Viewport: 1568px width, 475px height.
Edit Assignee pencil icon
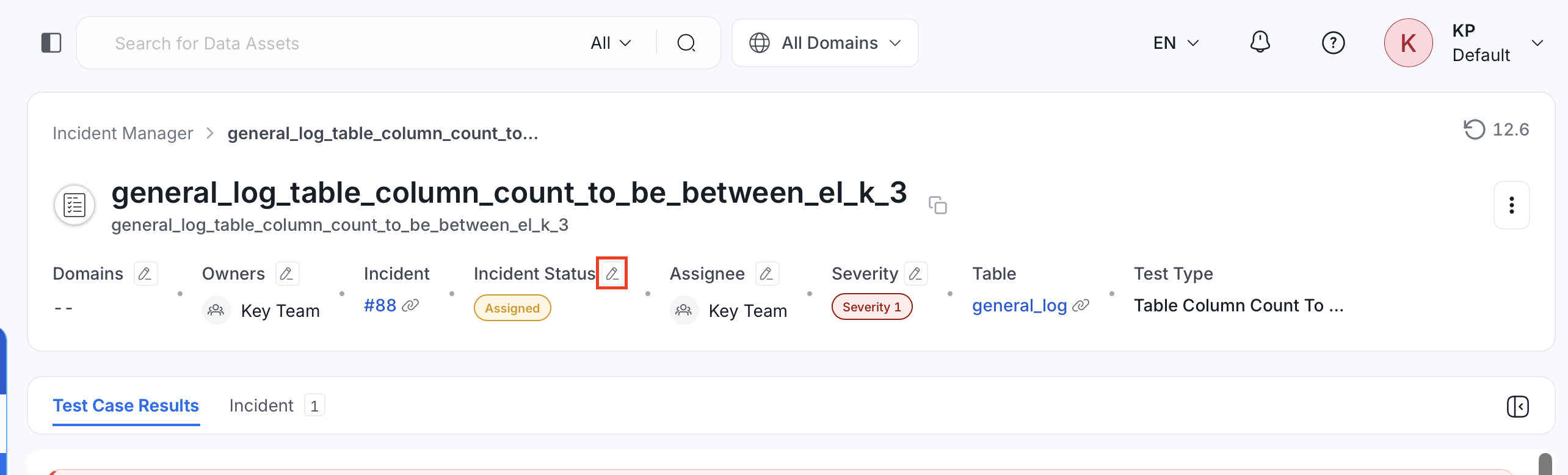tap(767, 274)
